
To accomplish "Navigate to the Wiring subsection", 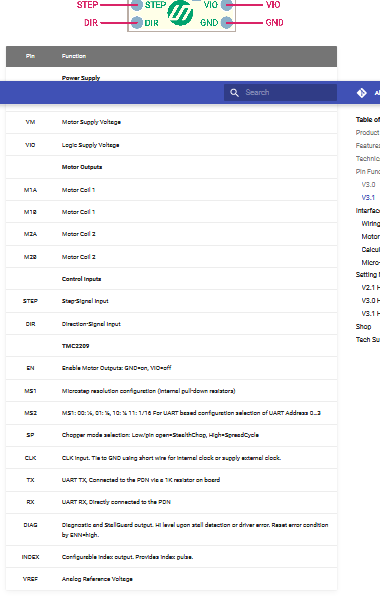I will 370,224.
